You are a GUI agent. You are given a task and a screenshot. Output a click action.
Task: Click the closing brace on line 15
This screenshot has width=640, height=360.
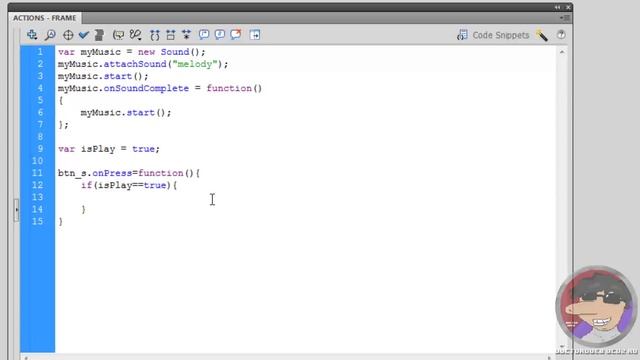coord(60,222)
